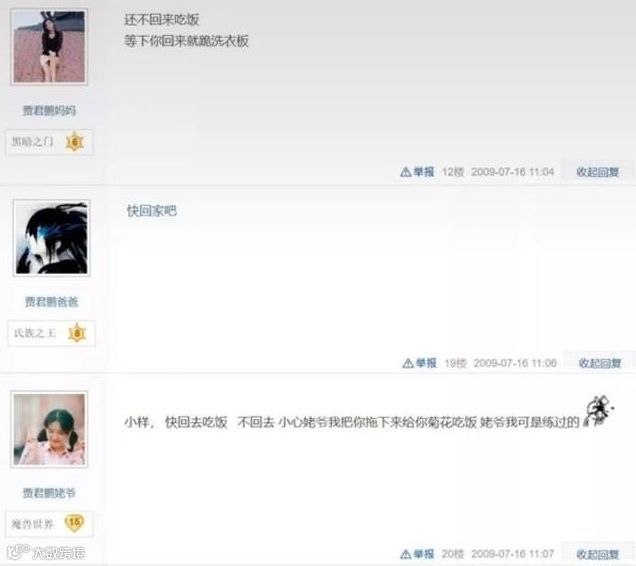The image size is (636, 566).
Task: Click the watermark logo at bottom left
Action: pyautogui.click(x=46, y=553)
